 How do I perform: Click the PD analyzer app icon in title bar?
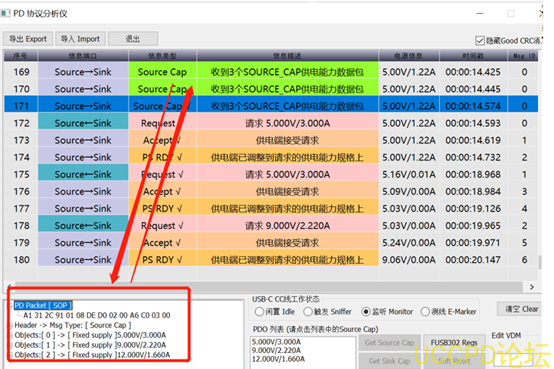5,13
